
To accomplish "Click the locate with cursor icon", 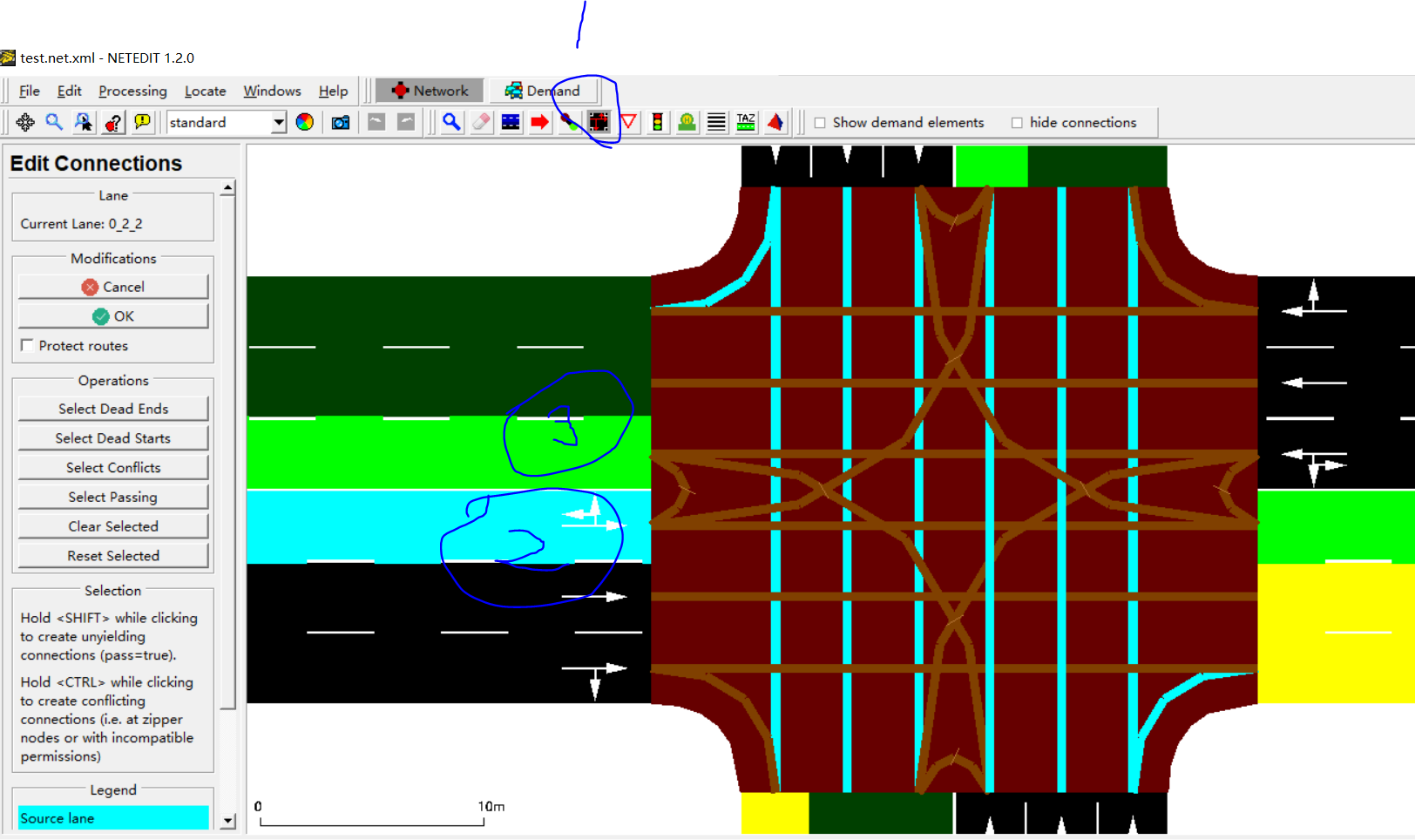I will click(x=84, y=122).
